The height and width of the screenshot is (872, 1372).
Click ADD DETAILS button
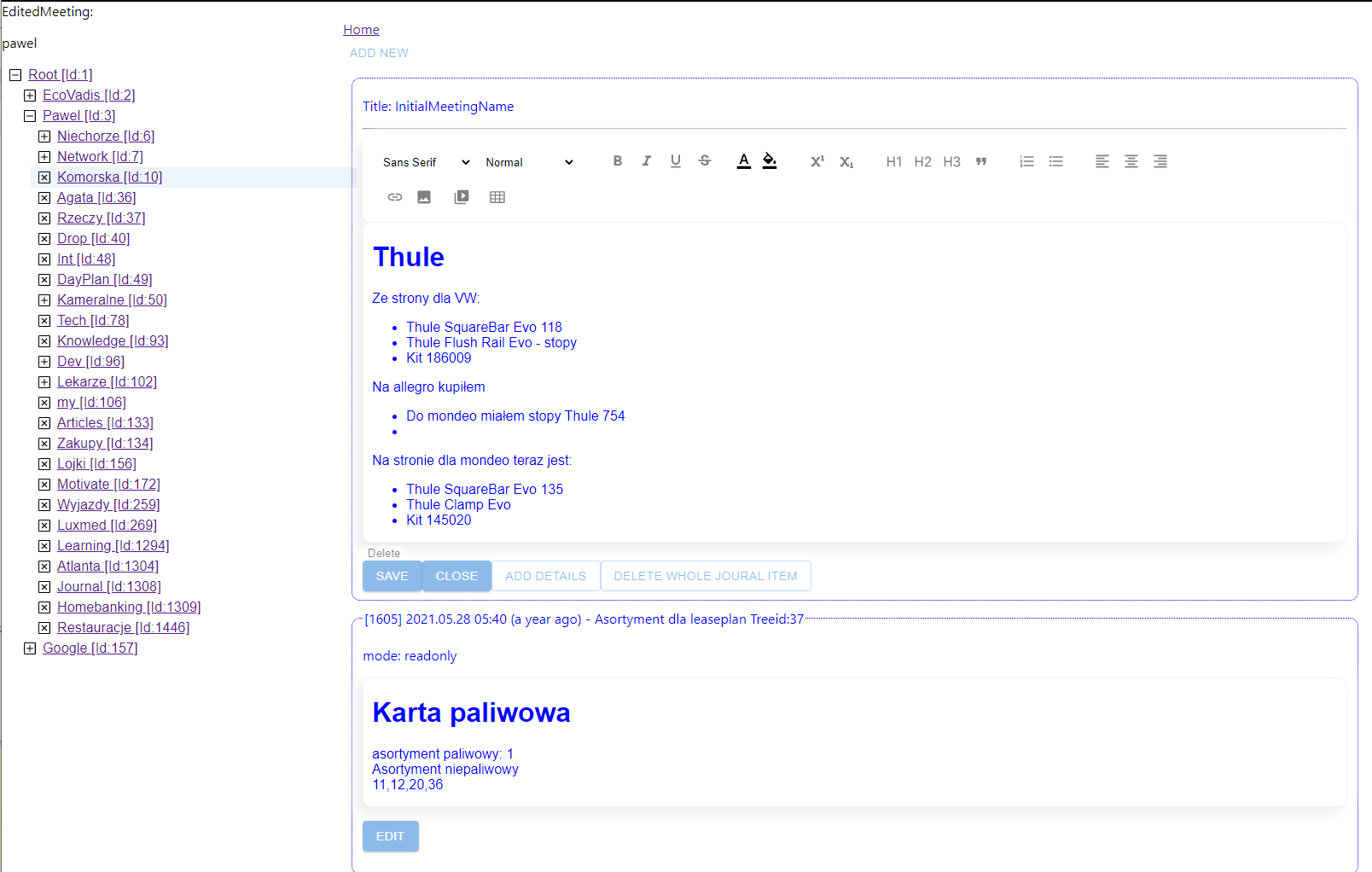546,576
